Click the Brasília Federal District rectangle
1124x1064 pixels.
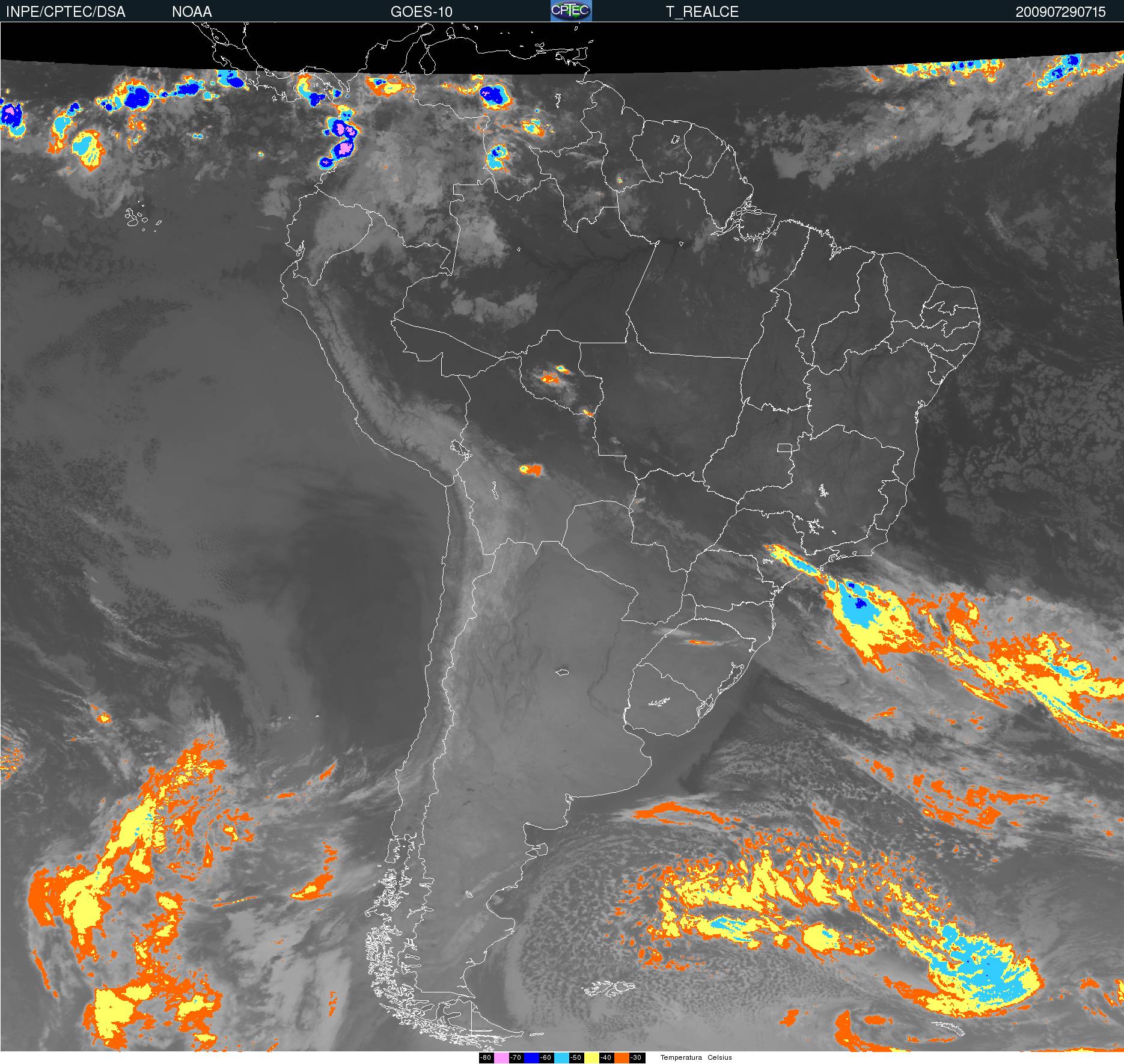point(784,447)
